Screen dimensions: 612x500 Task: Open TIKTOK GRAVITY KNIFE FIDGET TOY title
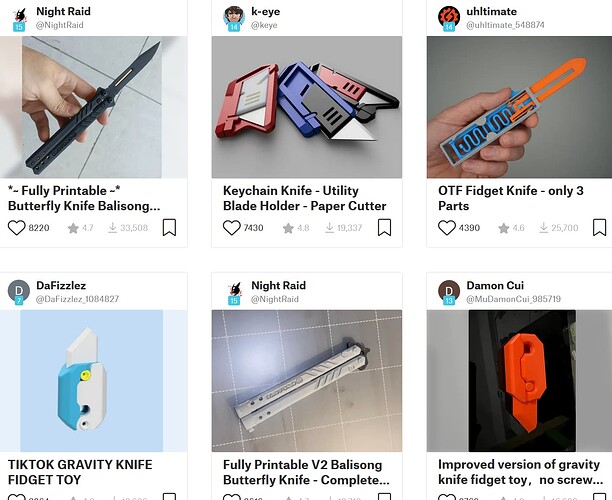coord(80,472)
